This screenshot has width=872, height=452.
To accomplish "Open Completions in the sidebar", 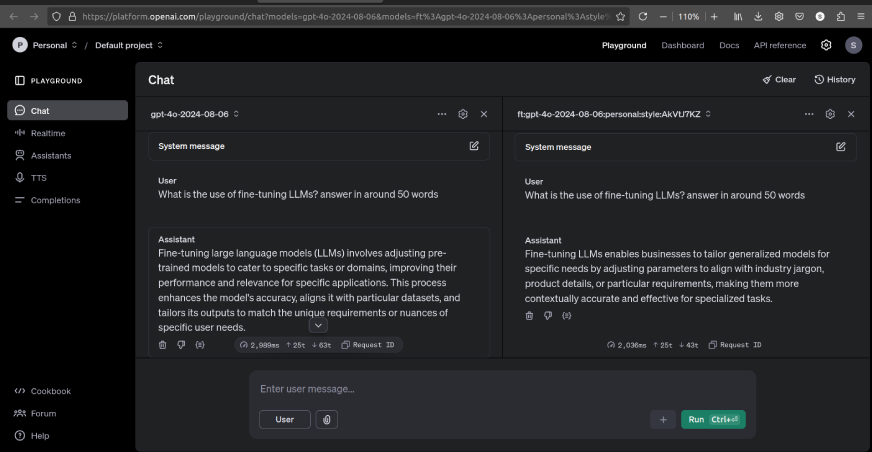I will pyautogui.click(x=47, y=200).
